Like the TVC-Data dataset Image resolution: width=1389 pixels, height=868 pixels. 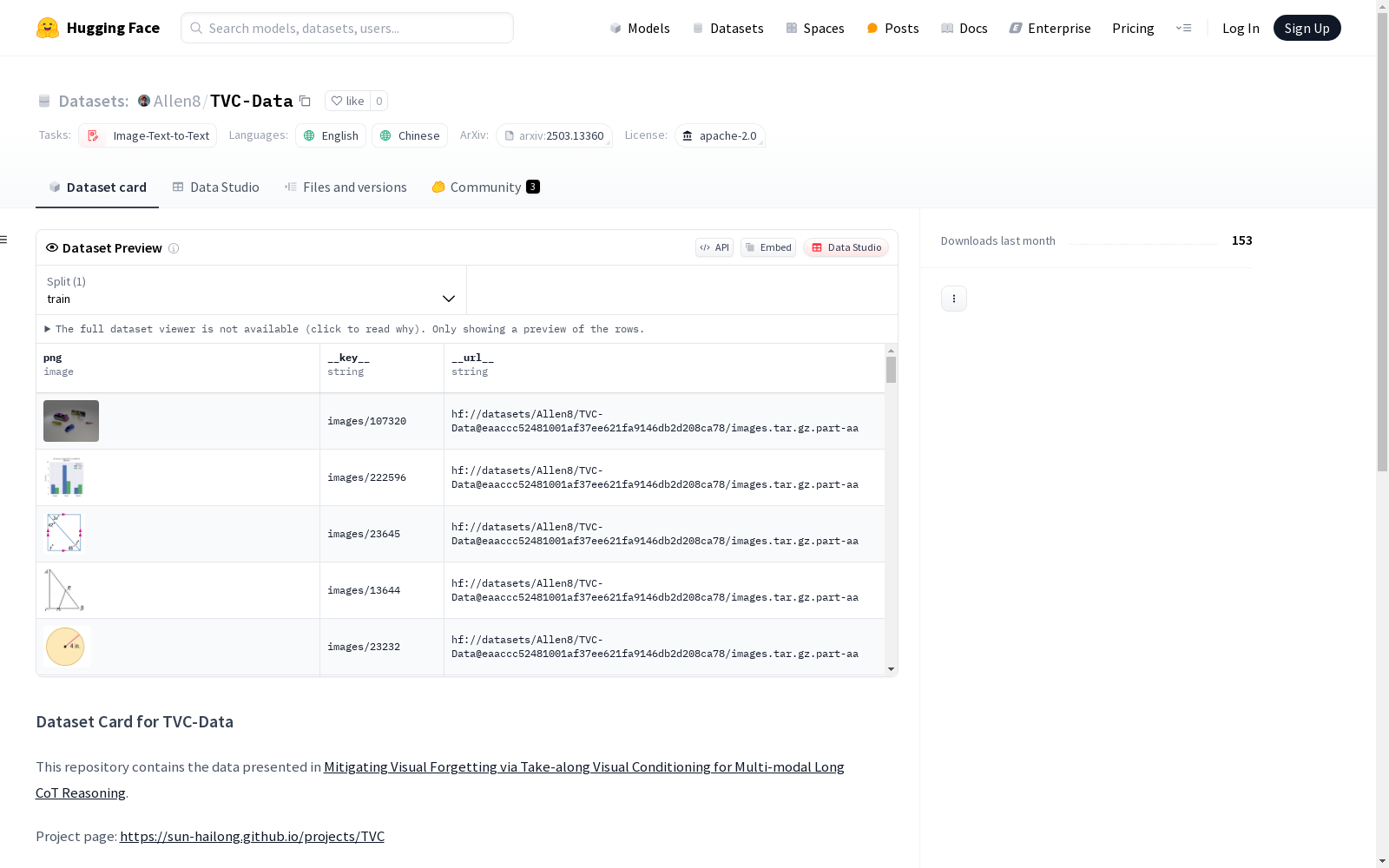(x=347, y=101)
